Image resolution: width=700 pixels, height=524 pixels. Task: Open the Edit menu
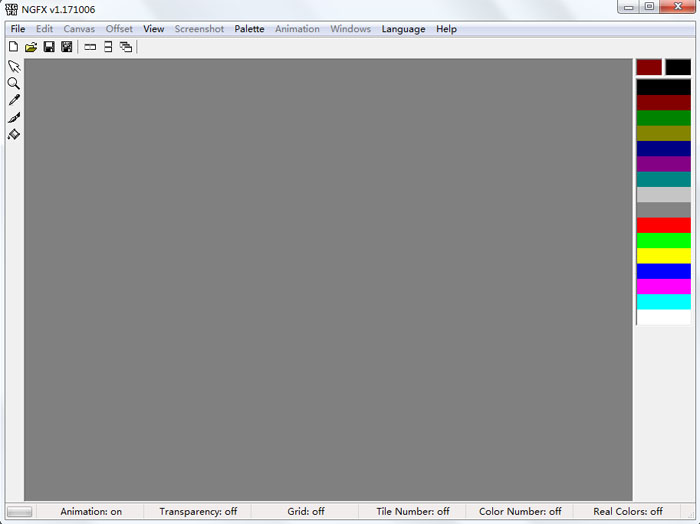click(x=45, y=29)
